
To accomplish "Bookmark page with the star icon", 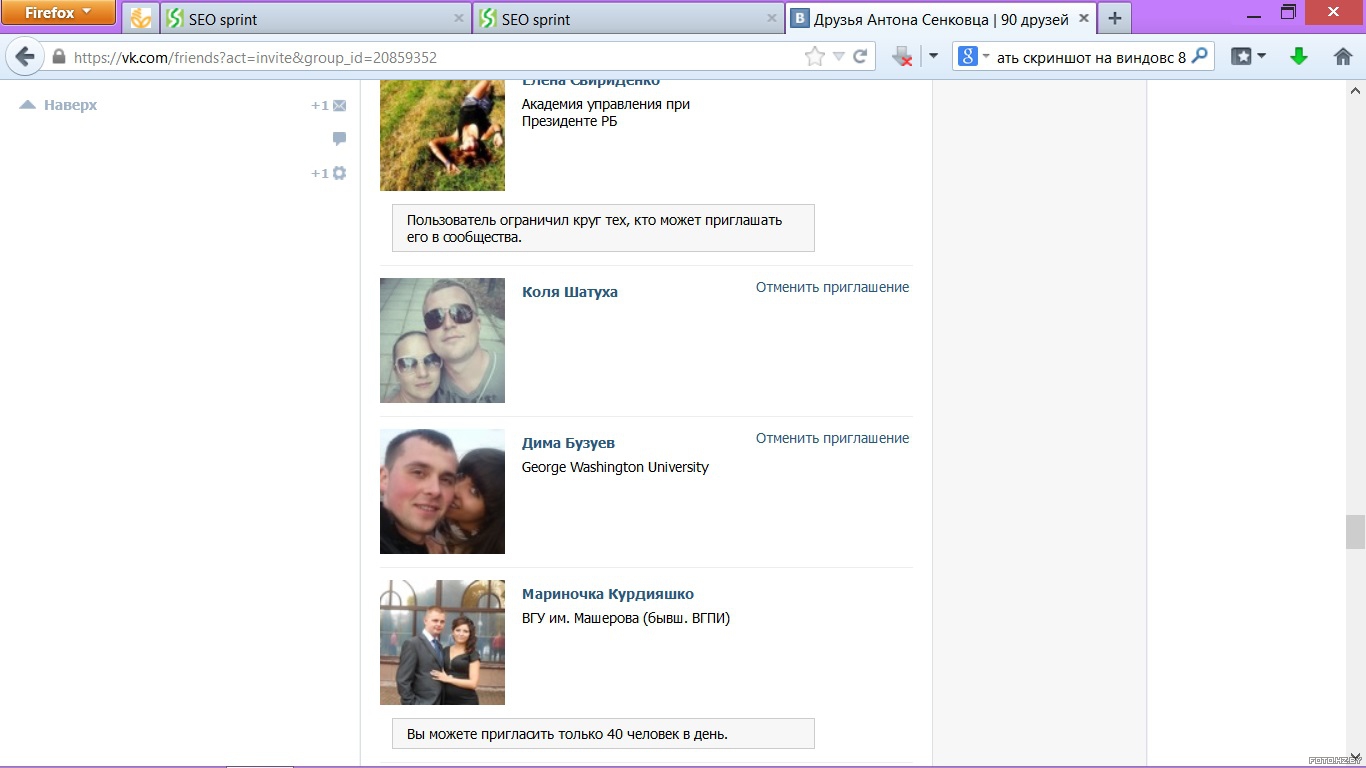I will click(x=815, y=57).
